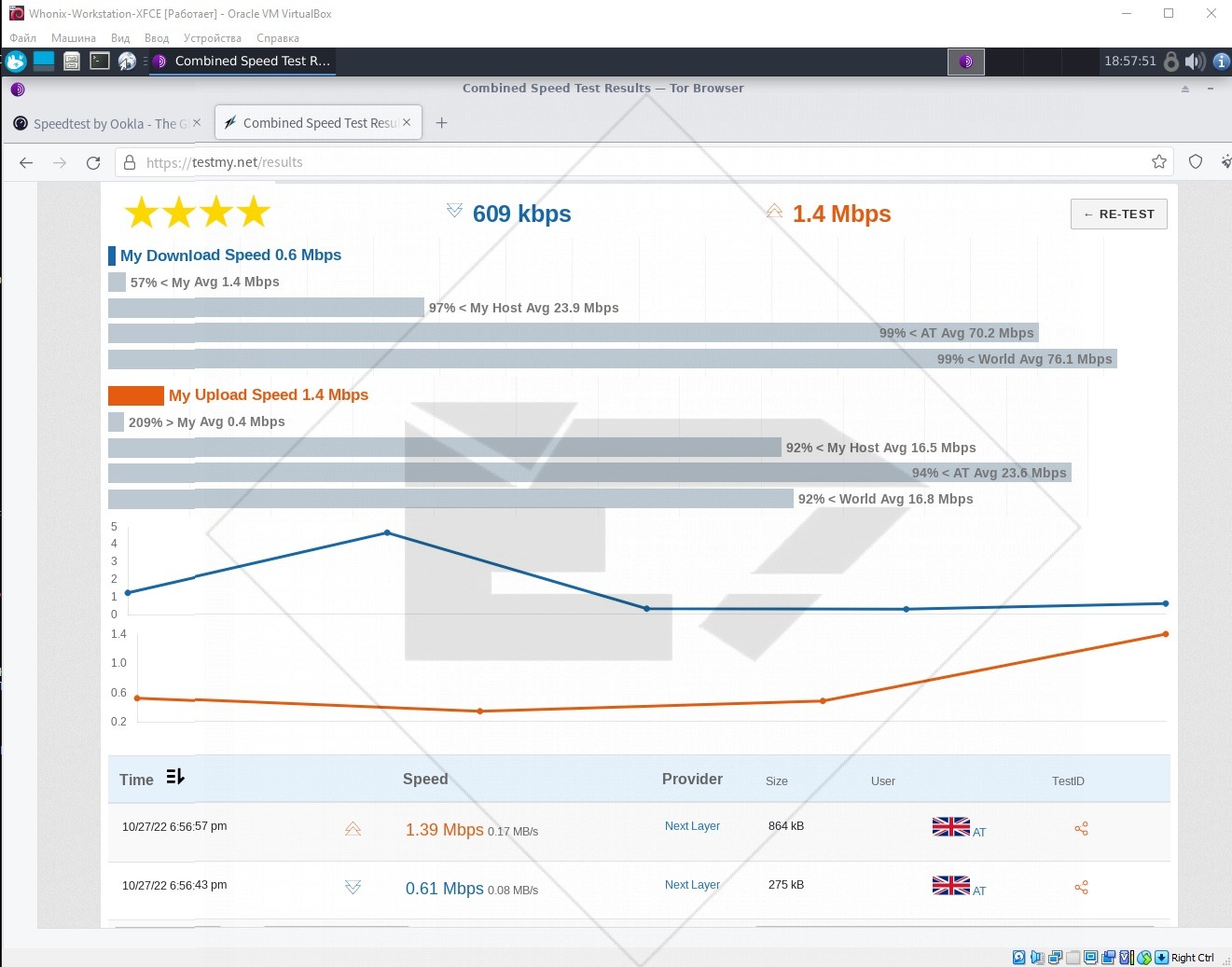Viewport: 1232px width, 967px height.
Task: Share the 0.61 Mbps download test result
Action: pos(1082,888)
